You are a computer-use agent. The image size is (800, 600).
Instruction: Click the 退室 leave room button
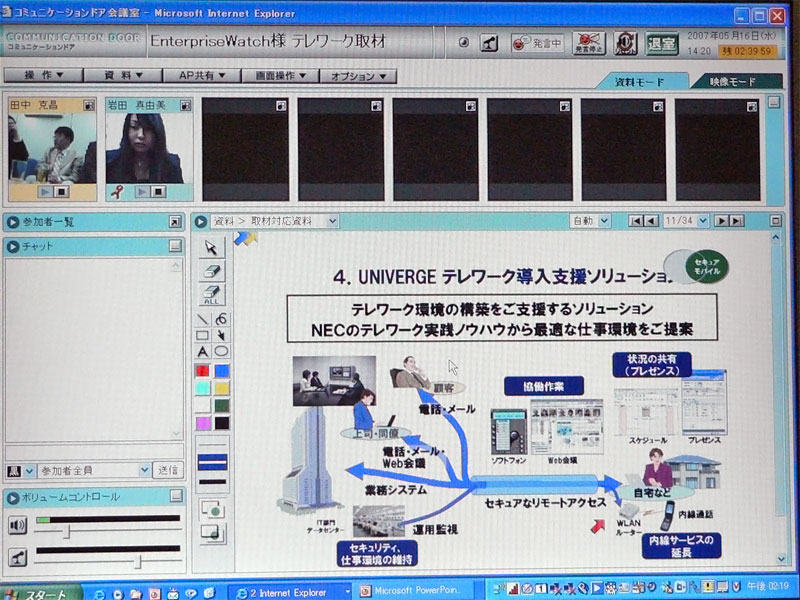pyautogui.click(x=661, y=43)
